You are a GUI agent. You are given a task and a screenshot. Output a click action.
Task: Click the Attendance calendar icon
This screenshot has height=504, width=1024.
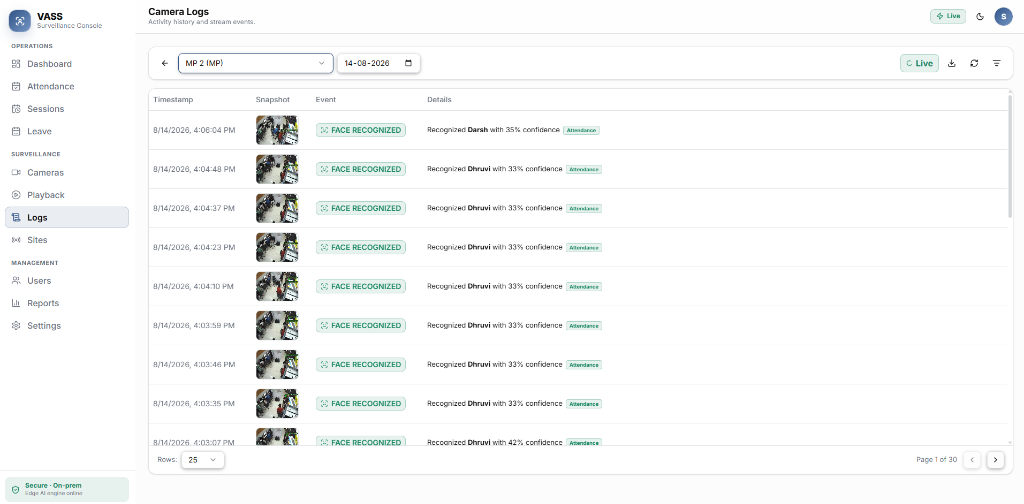coord(16,86)
